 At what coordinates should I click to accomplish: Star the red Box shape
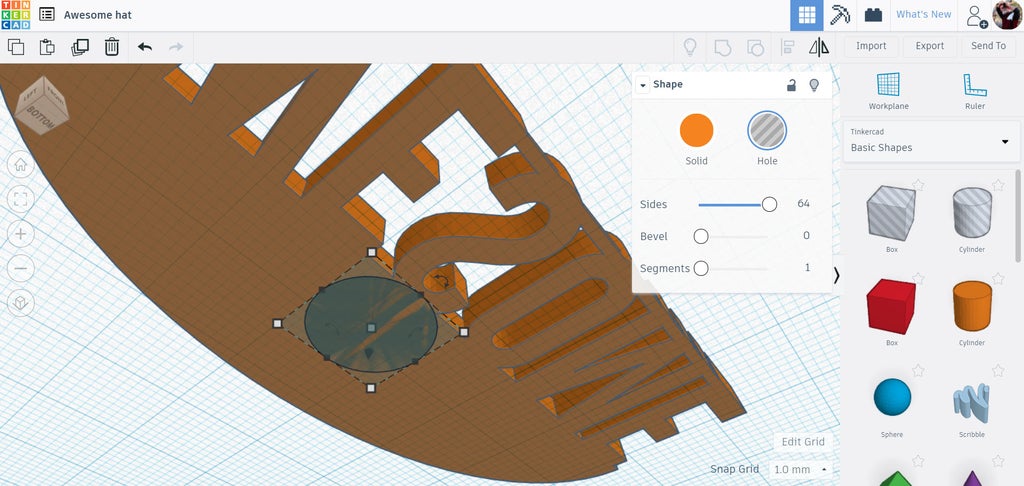point(918,278)
